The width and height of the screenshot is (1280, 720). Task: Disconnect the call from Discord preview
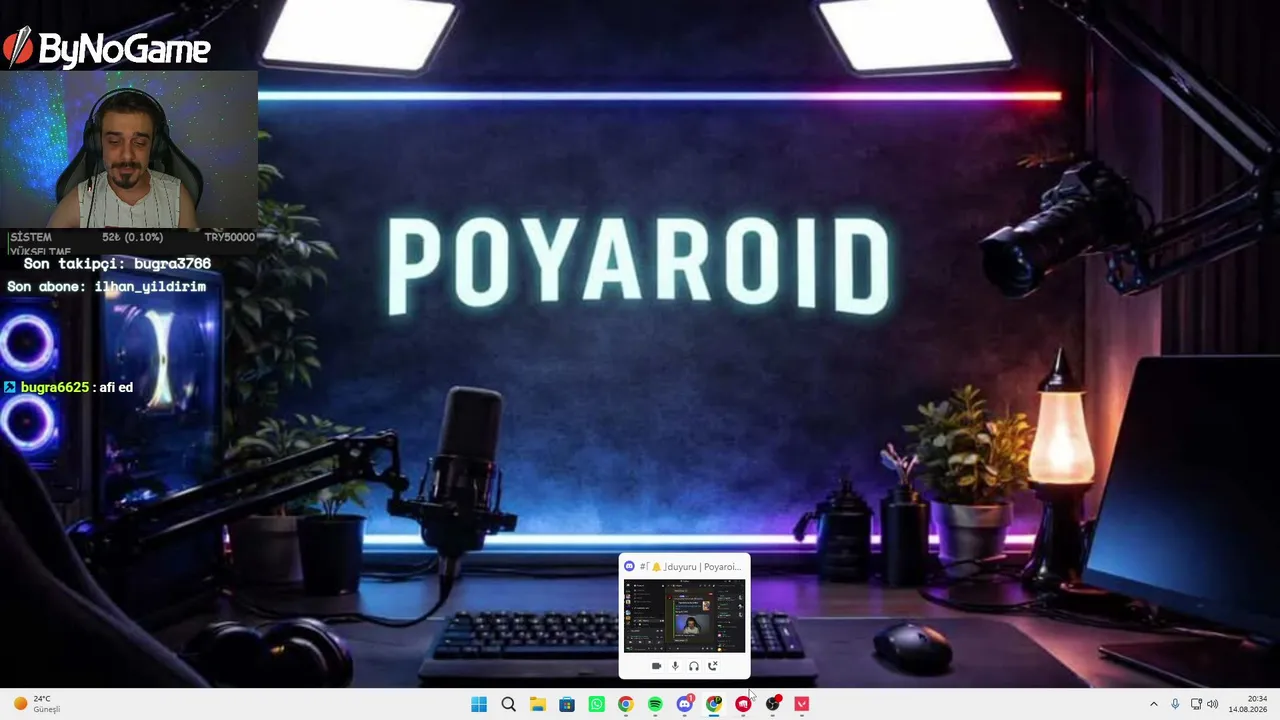coord(713,666)
